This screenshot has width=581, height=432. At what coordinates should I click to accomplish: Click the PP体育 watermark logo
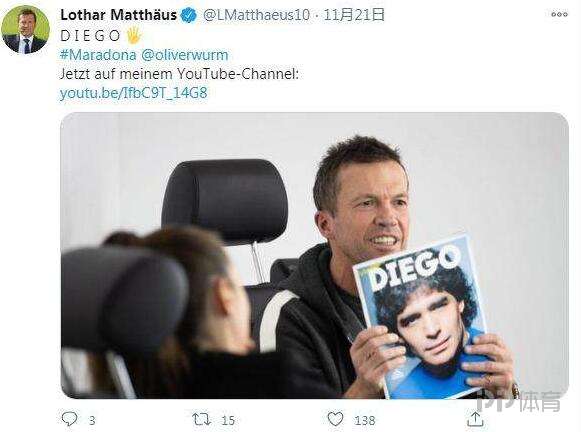coord(519,401)
